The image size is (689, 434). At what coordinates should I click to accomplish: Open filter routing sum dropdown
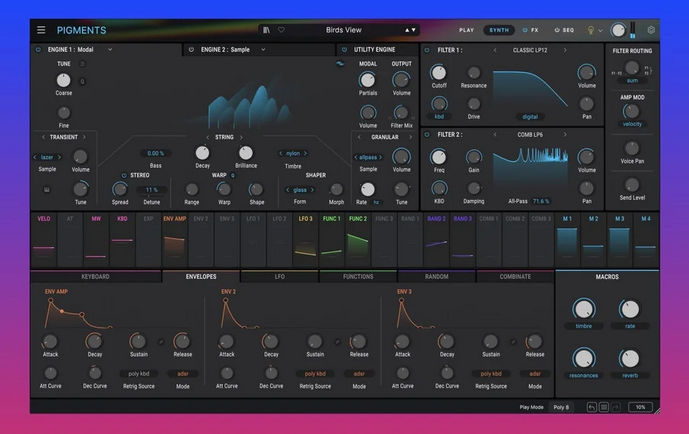(x=632, y=81)
